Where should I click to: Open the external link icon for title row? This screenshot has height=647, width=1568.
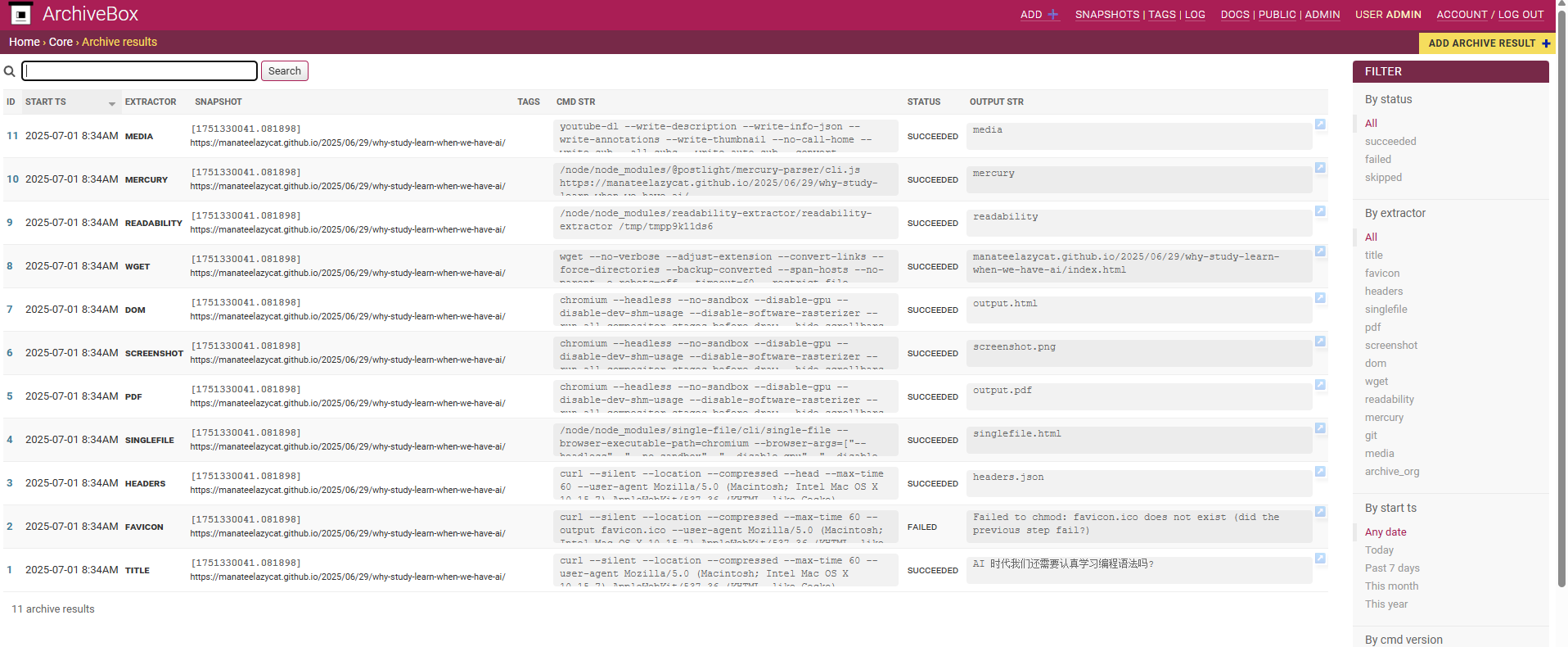point(1320,559)
